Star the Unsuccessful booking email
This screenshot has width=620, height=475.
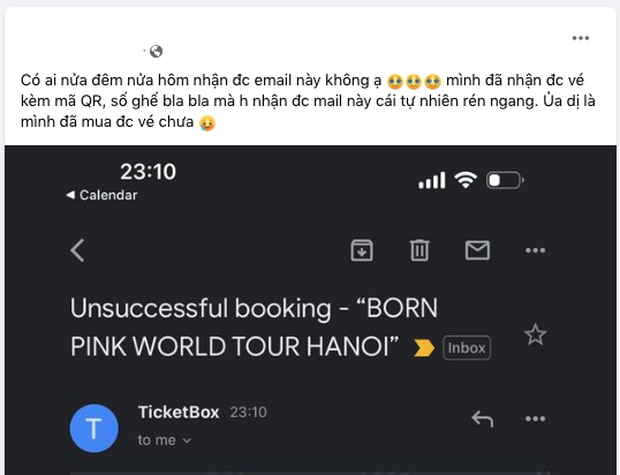tap(536, 335)
